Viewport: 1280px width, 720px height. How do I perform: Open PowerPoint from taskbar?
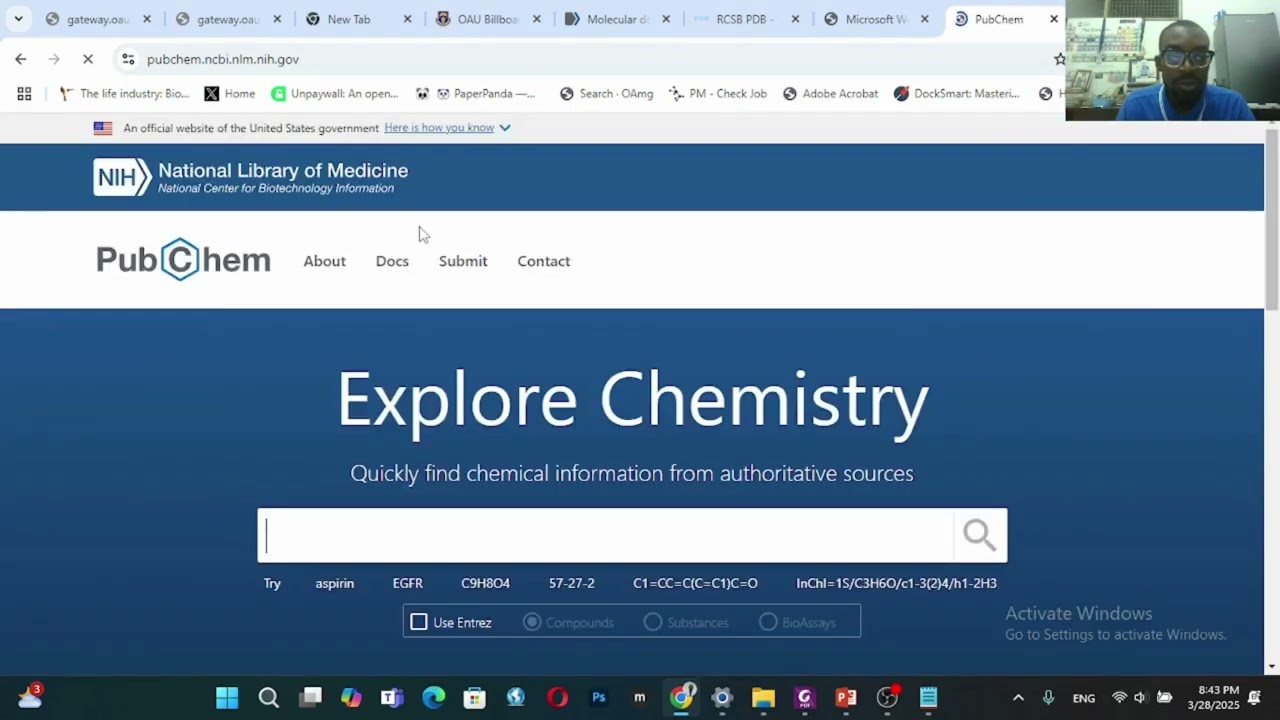846,697
